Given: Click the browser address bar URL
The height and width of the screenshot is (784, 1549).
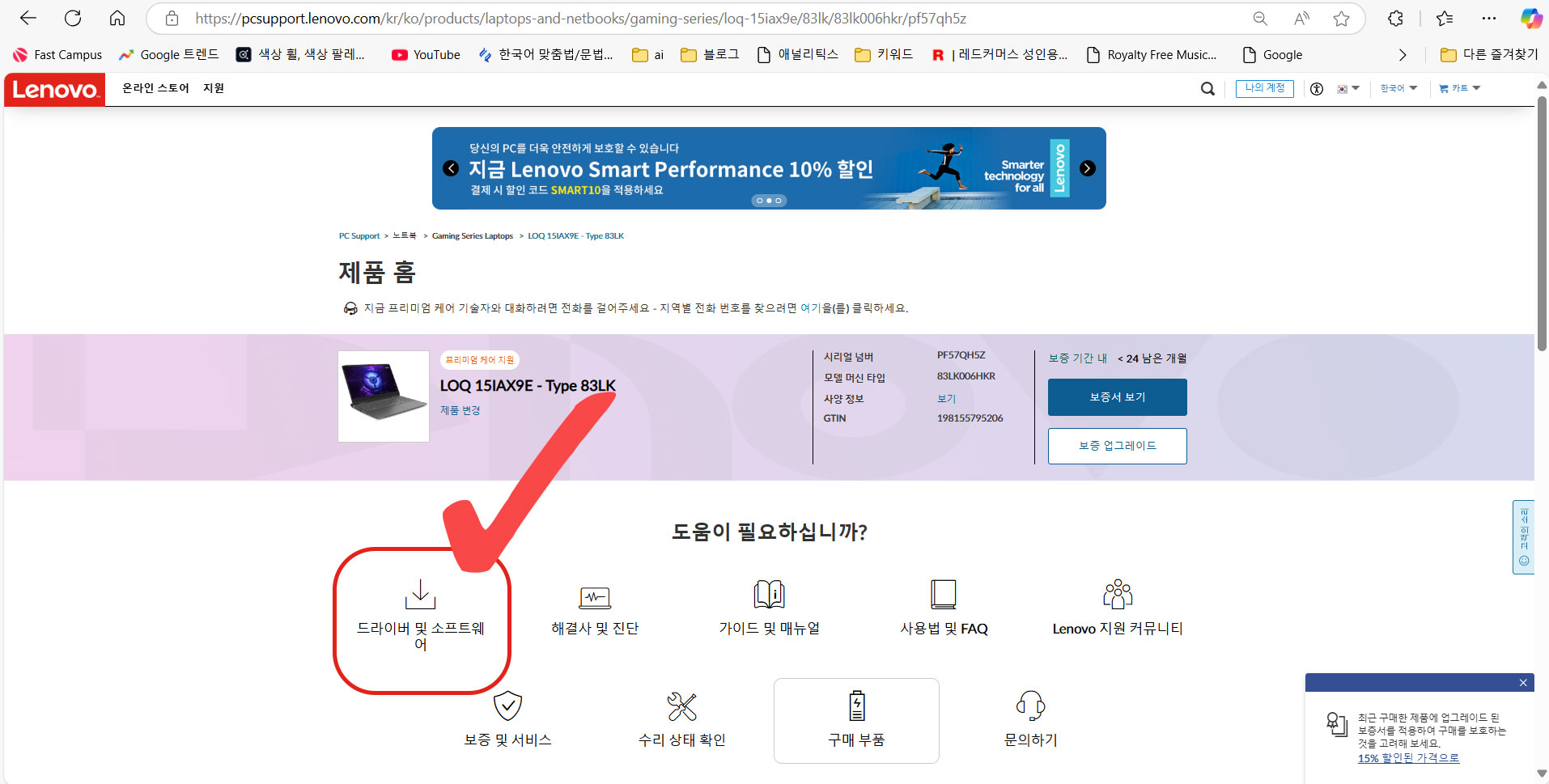Looking at the screenshot, I should 580,19.
